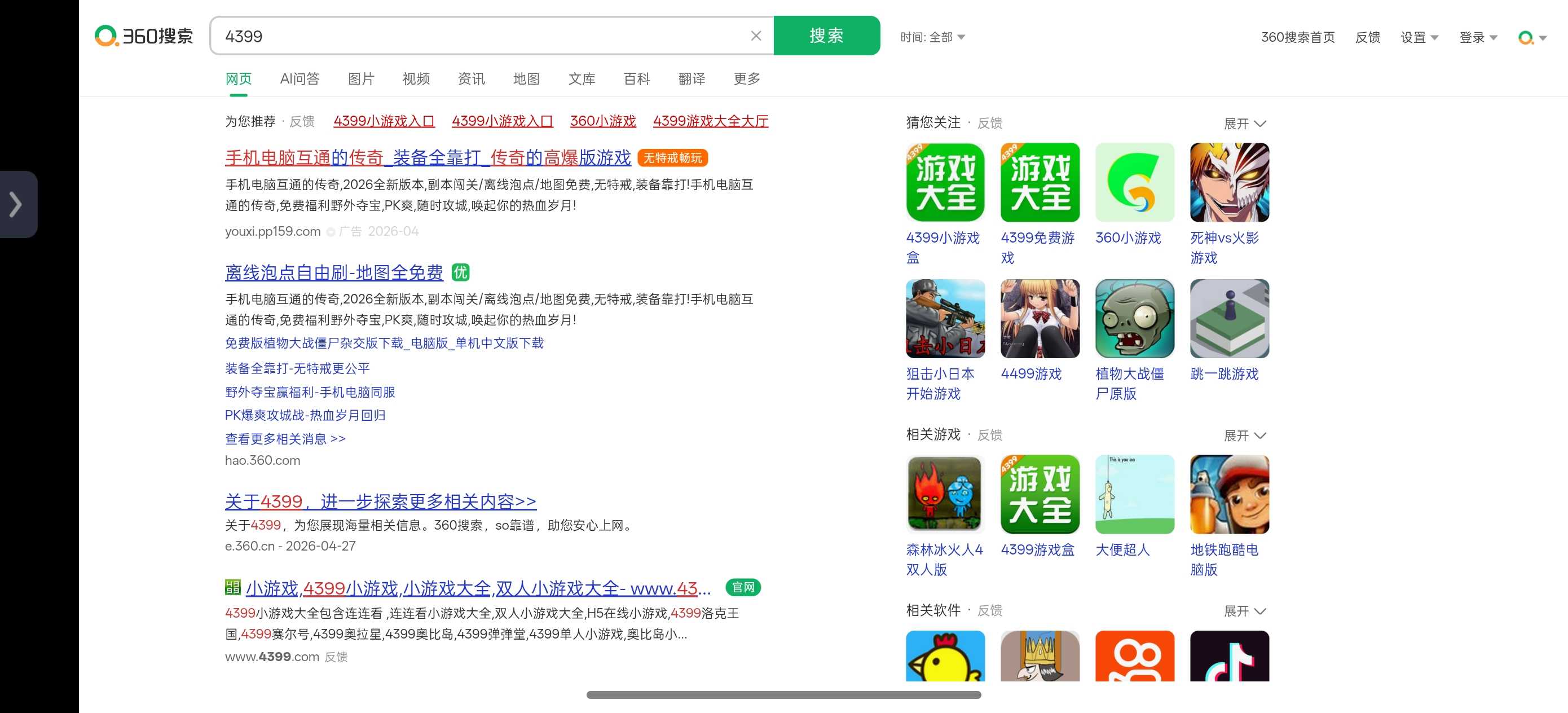The height and width of the screenshot is (713, 1568).
Task: Expand the left side panel arrow
Action: (x=16, y=204)
